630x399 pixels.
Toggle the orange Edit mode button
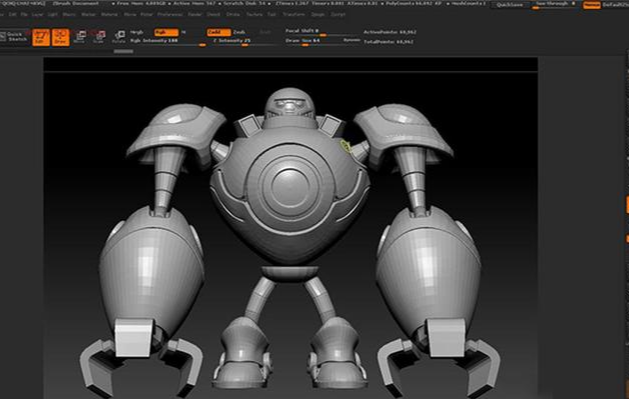pyautogui.click(x=41, y=37)
